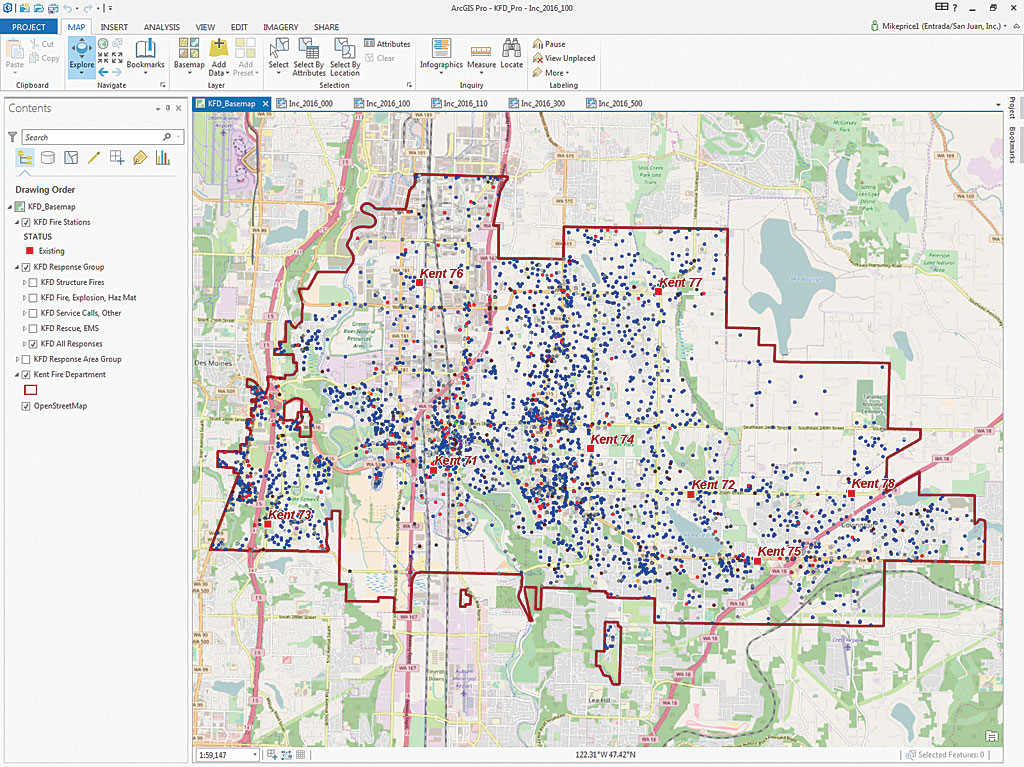Uncheck KFD Fire Stations layer
Screen dimensions: 1024x767
tap(26, 222)
